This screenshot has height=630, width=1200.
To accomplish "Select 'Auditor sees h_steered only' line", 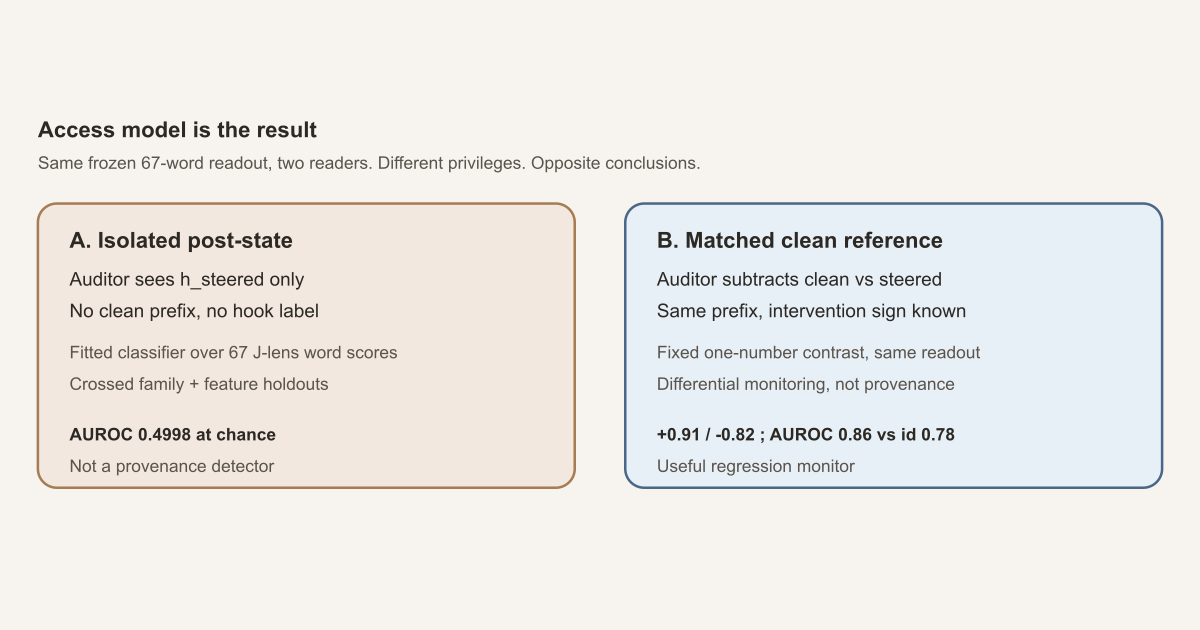I will [x=187, y=280].
